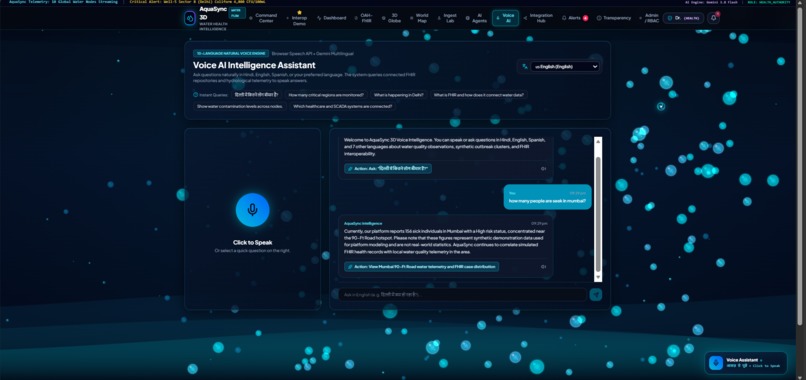
Task: Open the AI Agents tab
Action: [x=477, y=18]
